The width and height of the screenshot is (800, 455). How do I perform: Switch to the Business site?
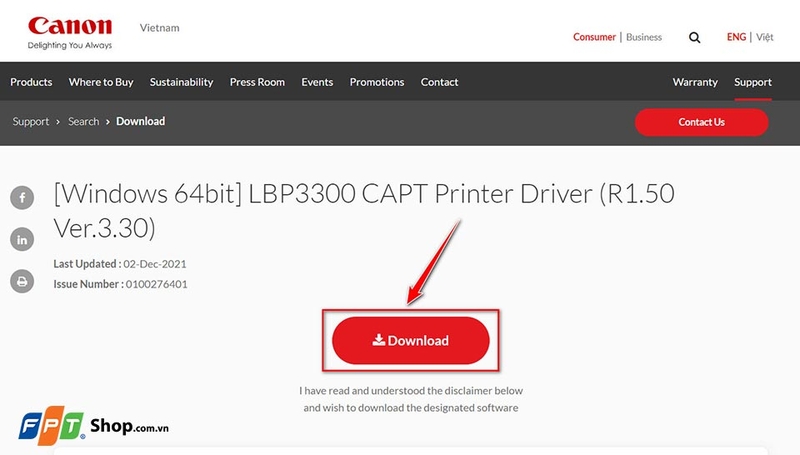point(644,37)
